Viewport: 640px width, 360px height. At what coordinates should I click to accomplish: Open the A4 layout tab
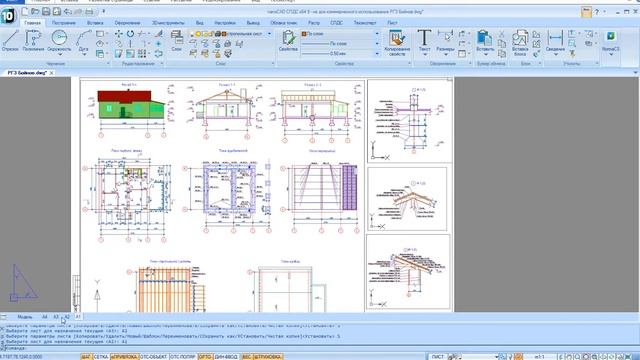44,317
